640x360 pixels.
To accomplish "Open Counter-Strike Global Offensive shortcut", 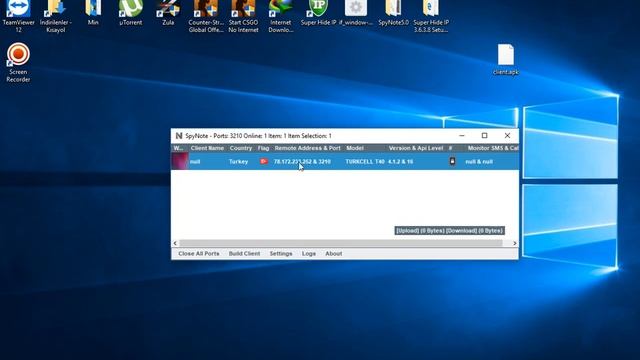I will [x=206, y=16].
